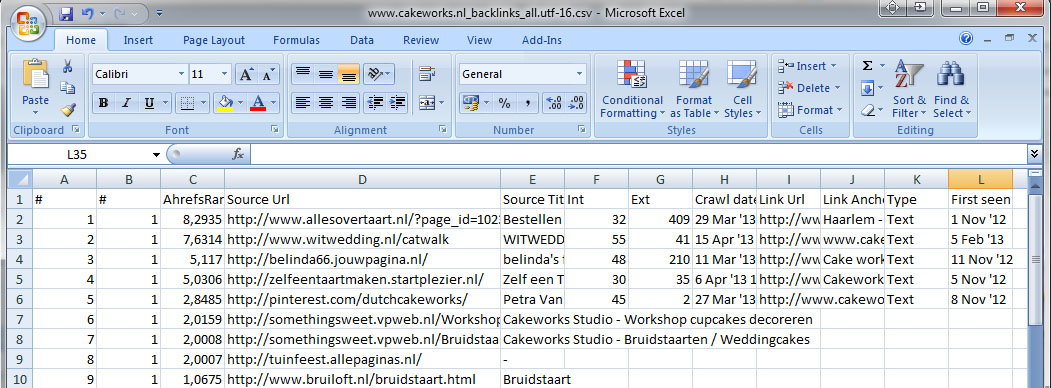Open the Review tab
Image resolution: width=1051 pixels, height=388 pixels.
point(421,40)
